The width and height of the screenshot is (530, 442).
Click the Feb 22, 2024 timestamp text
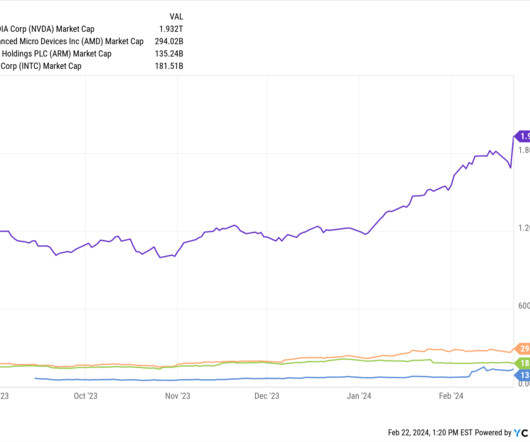click(x=430, y=433)
